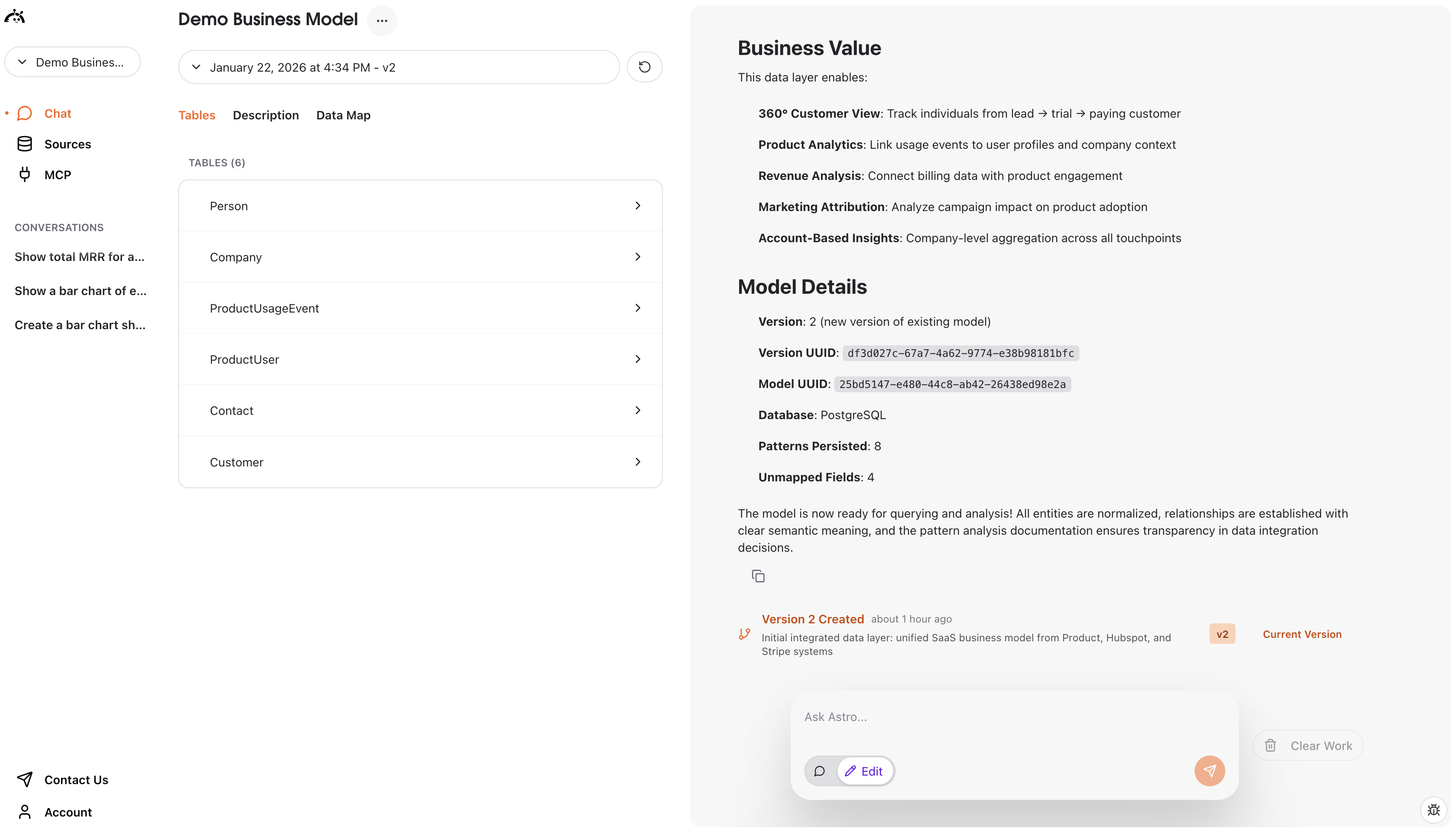The image size is (1456, 834).
Task: Expand the Person table row
Action: click(x=420, y=206)
